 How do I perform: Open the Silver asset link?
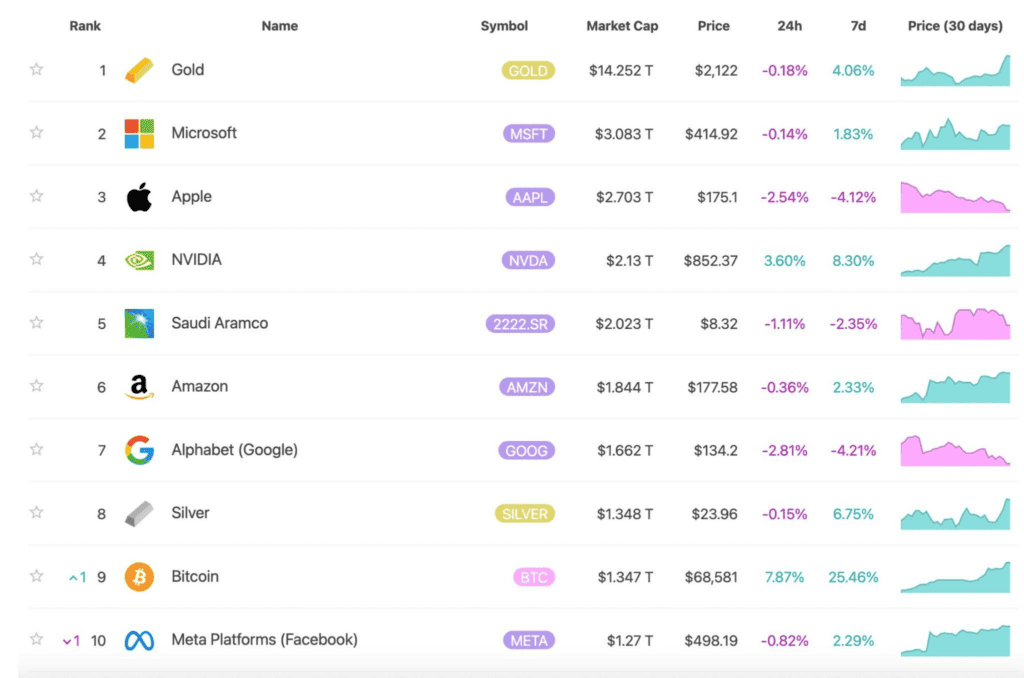pos(190,513)
